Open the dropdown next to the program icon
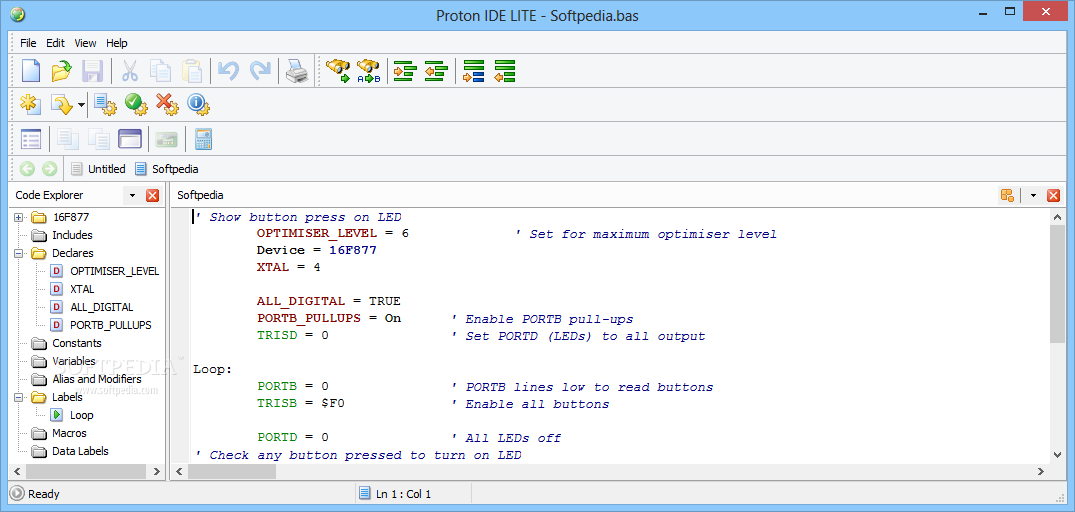The image size is (1075, 512). click(x=82, y=105)
